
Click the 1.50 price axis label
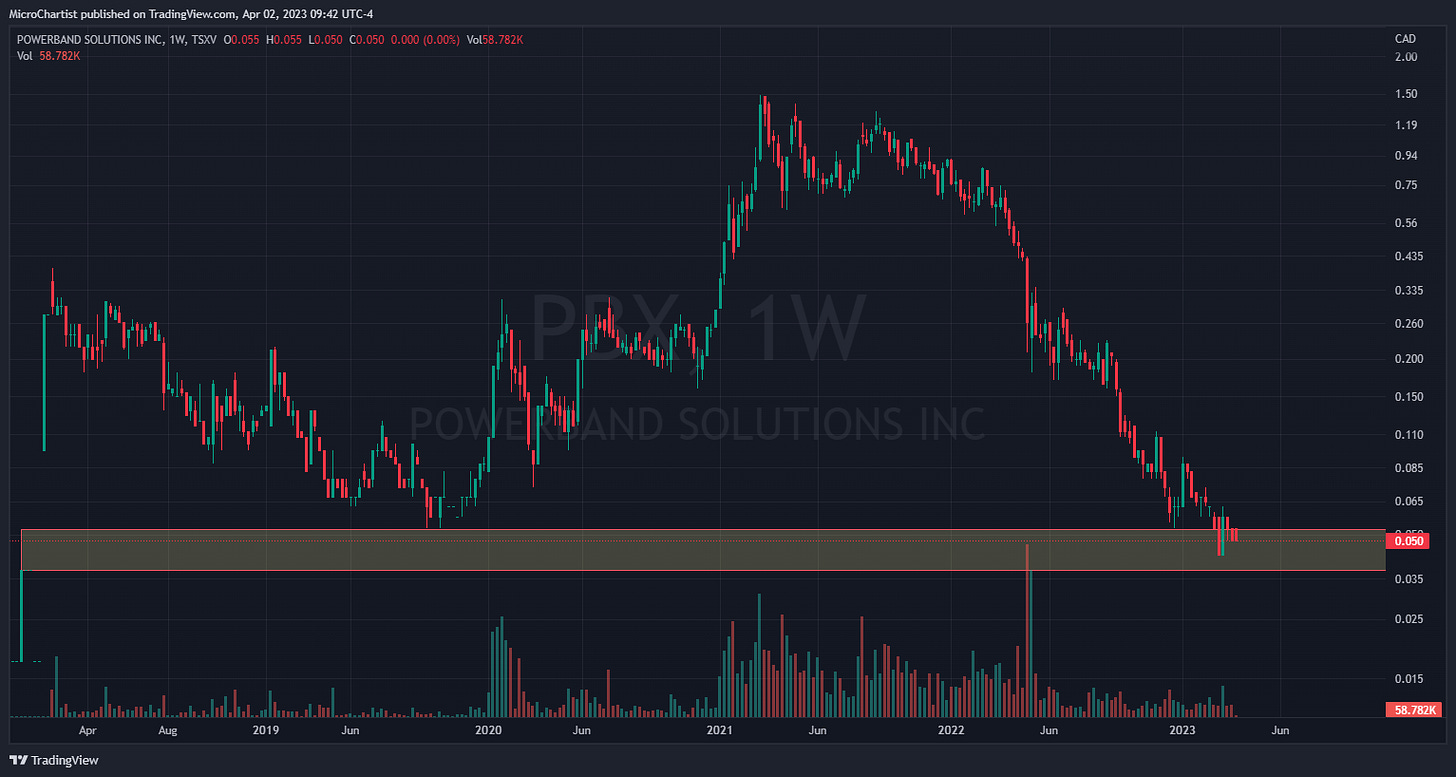click(1406, 94)
